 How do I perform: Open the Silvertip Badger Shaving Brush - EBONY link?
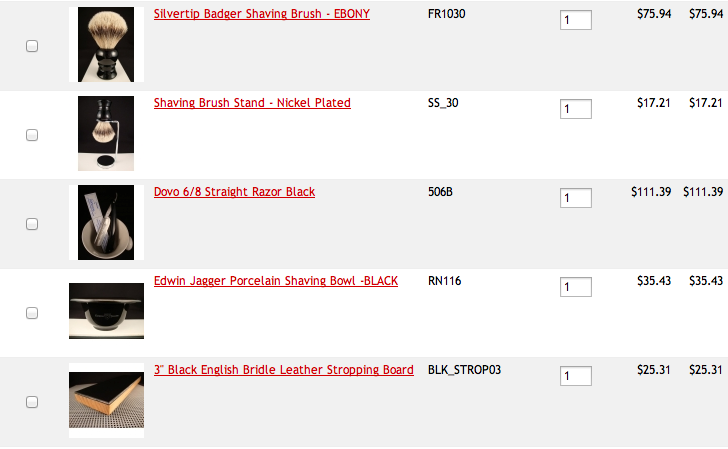[x=262, y=14]
